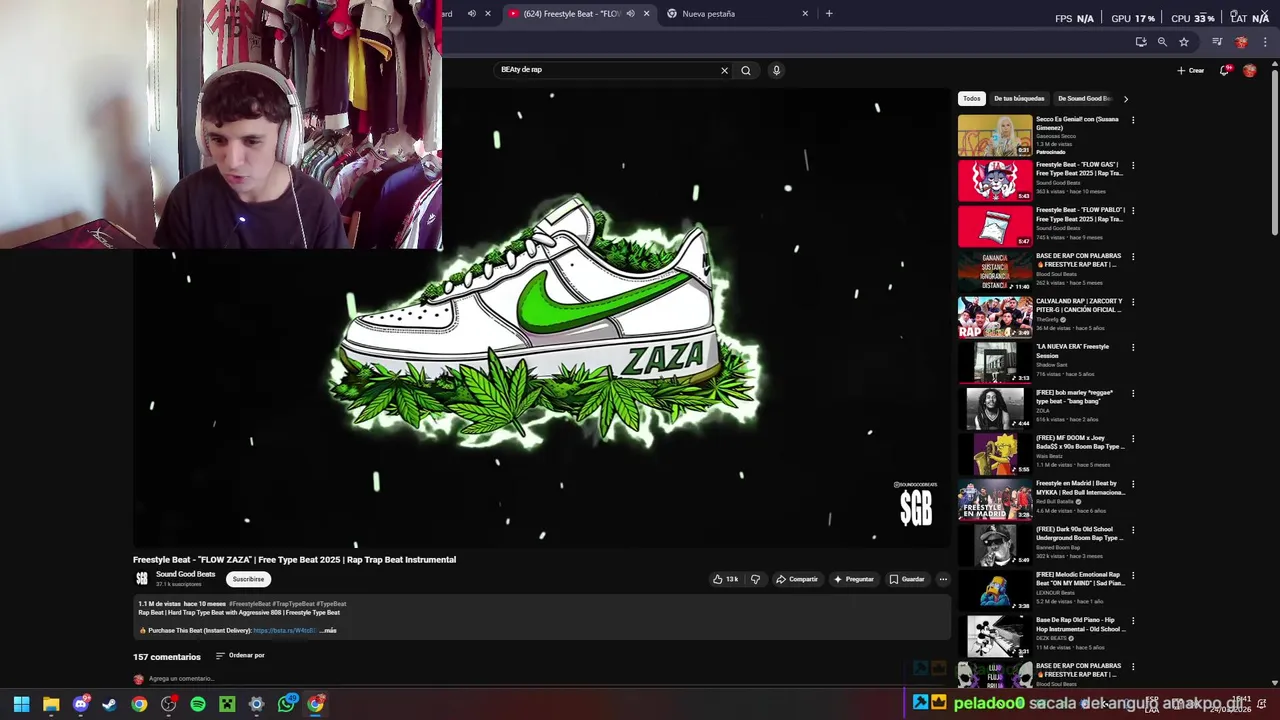Click the Preguntar button
This screenshot has width=1280, height=720.
click(x=853, y=579)
